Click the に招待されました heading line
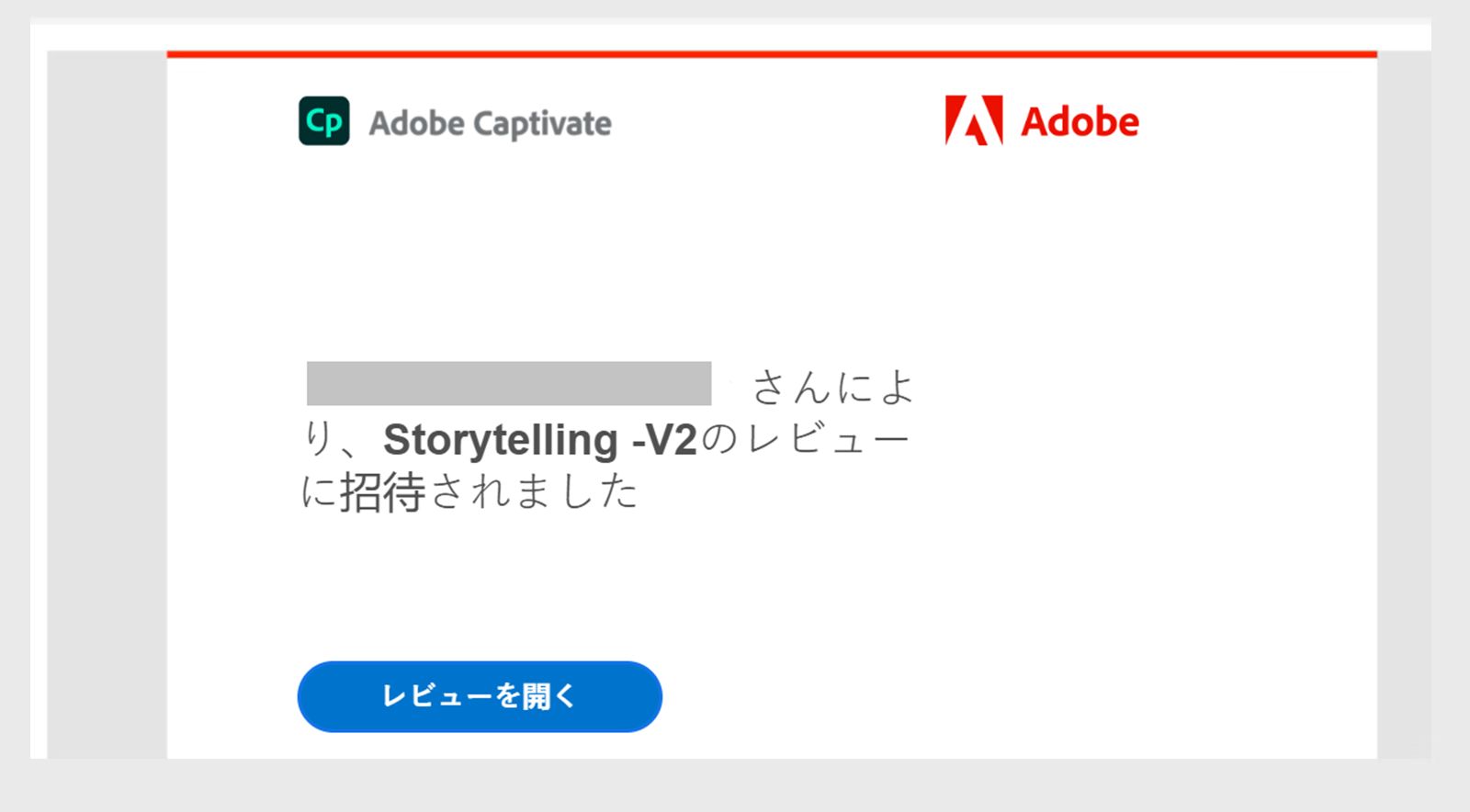 point(469,492)
